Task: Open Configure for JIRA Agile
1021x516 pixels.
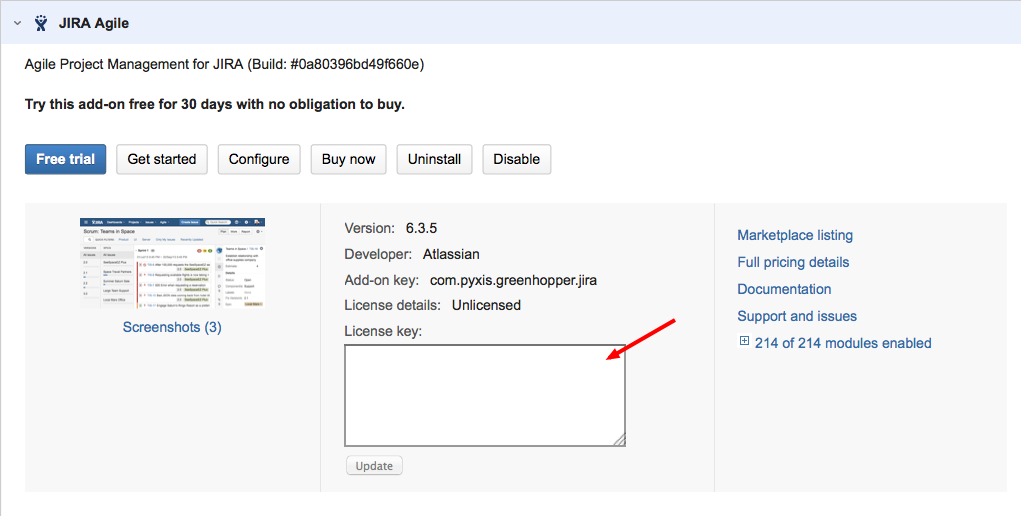Action: click(x=259, y=160)
